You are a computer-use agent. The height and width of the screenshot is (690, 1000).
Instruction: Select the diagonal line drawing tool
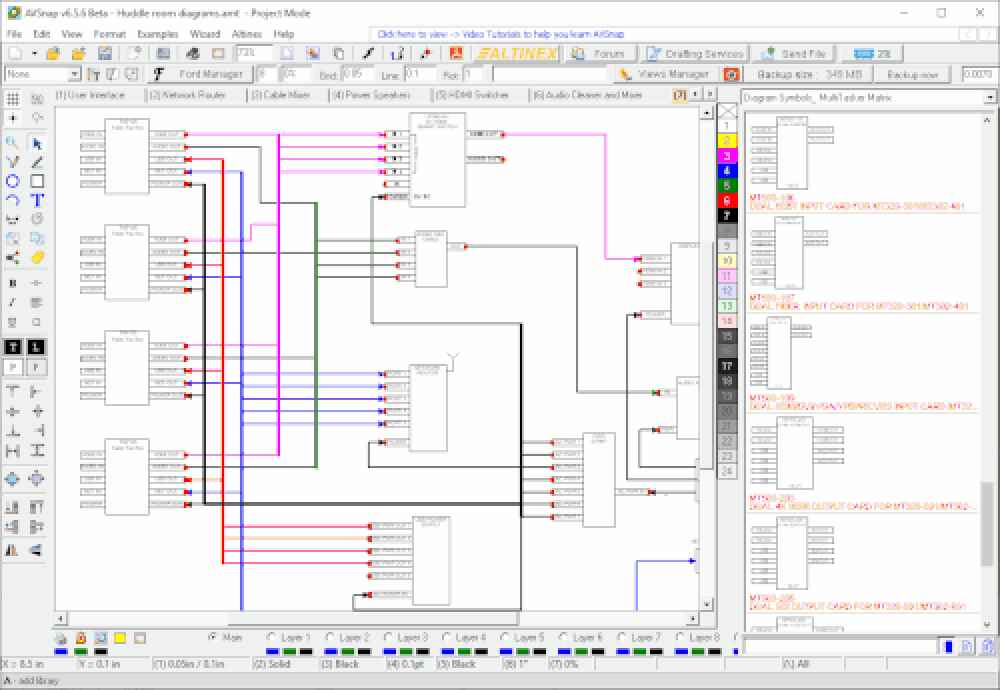point(37,162)
